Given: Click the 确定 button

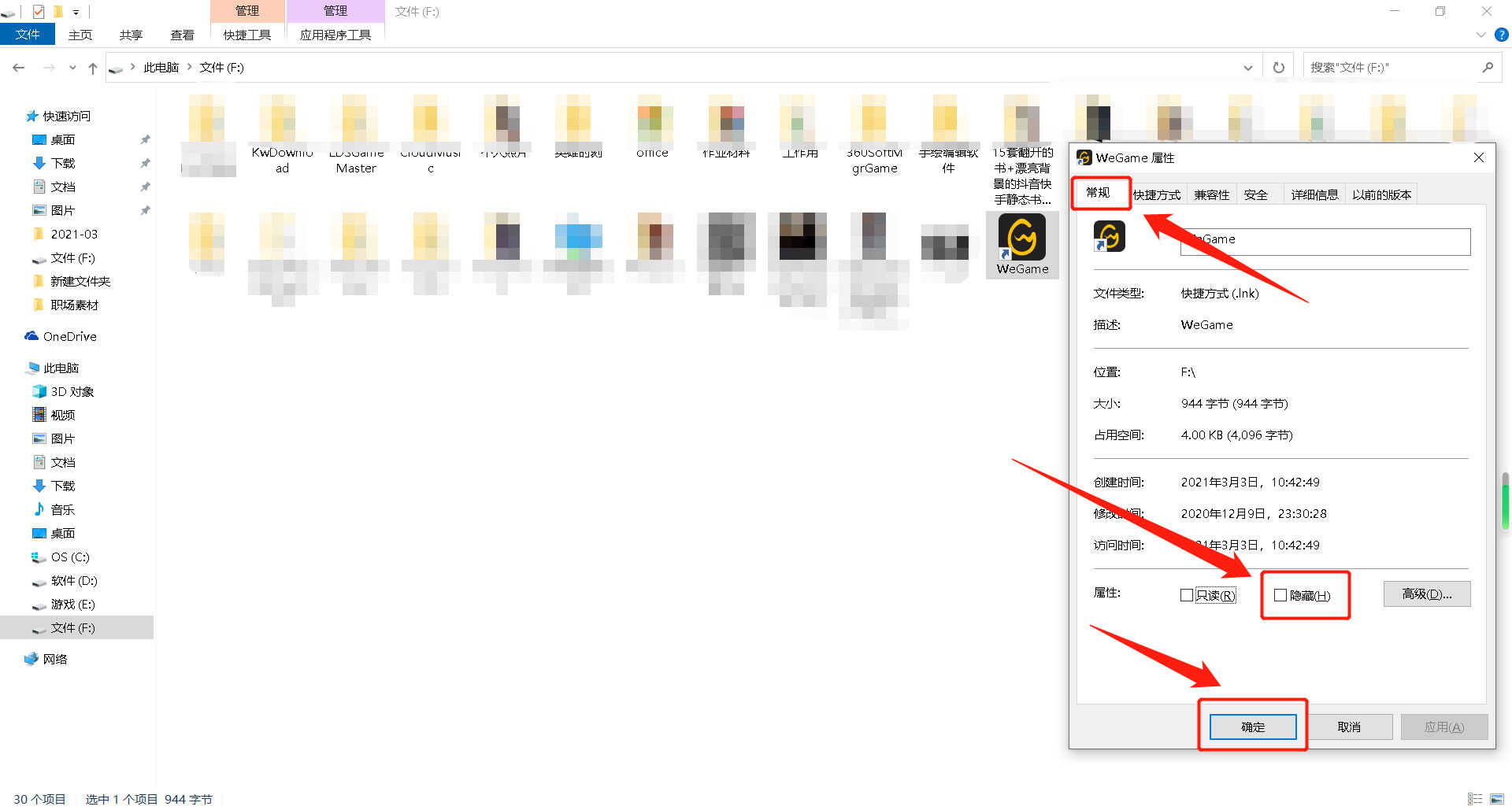Looking at the screenshot, I should tap(1253, 727).
